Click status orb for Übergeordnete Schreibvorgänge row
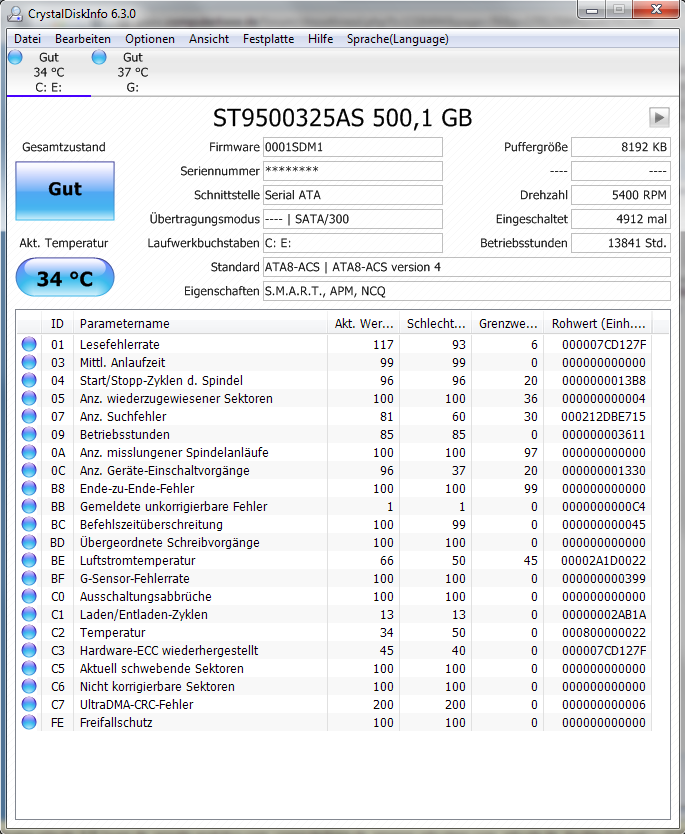This screenshot has width=685, height=834. [x=29, y=542]
